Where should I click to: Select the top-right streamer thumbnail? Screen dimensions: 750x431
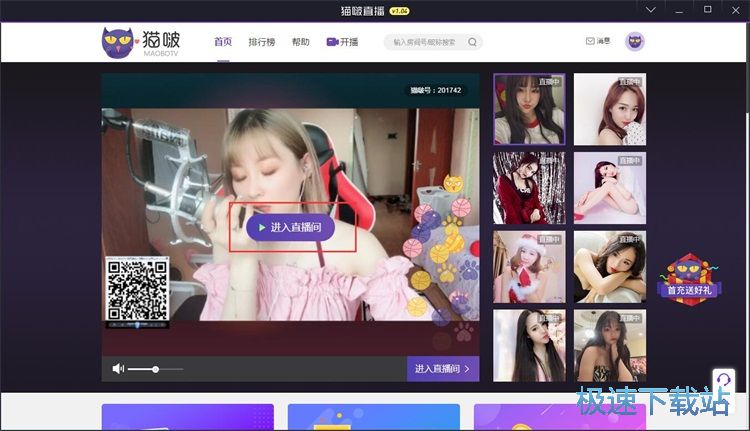609,109
